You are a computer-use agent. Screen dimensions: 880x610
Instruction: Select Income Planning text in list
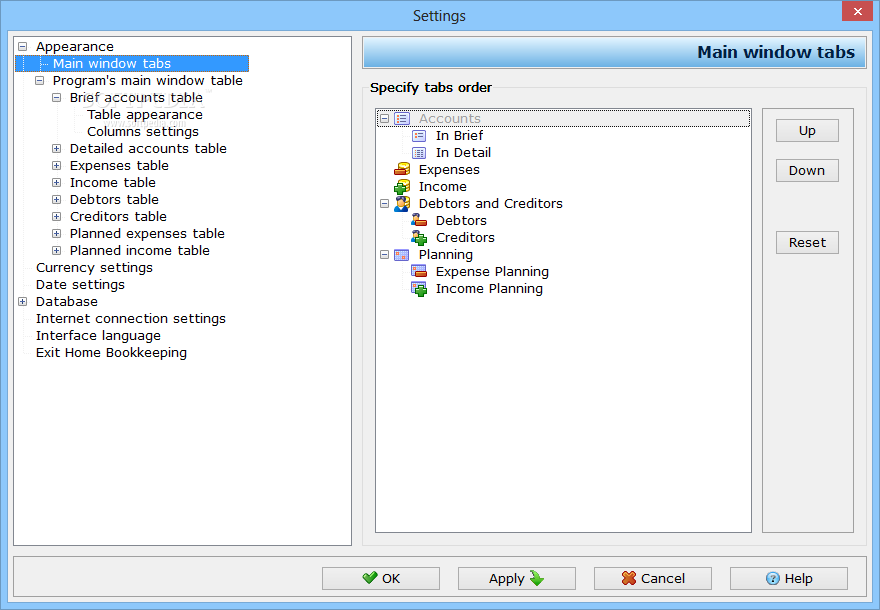(489, 289)
